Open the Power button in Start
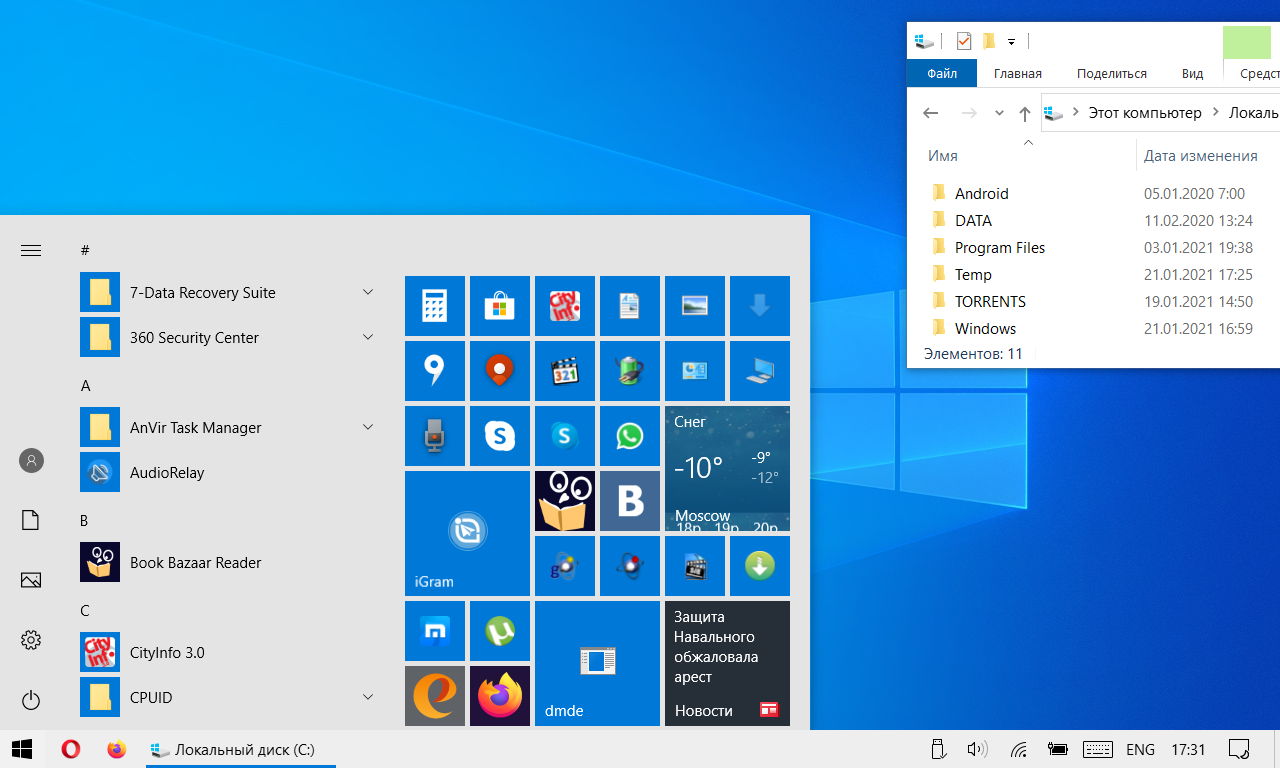This screenshot has height=768, width=1280. tap(31, 700)
